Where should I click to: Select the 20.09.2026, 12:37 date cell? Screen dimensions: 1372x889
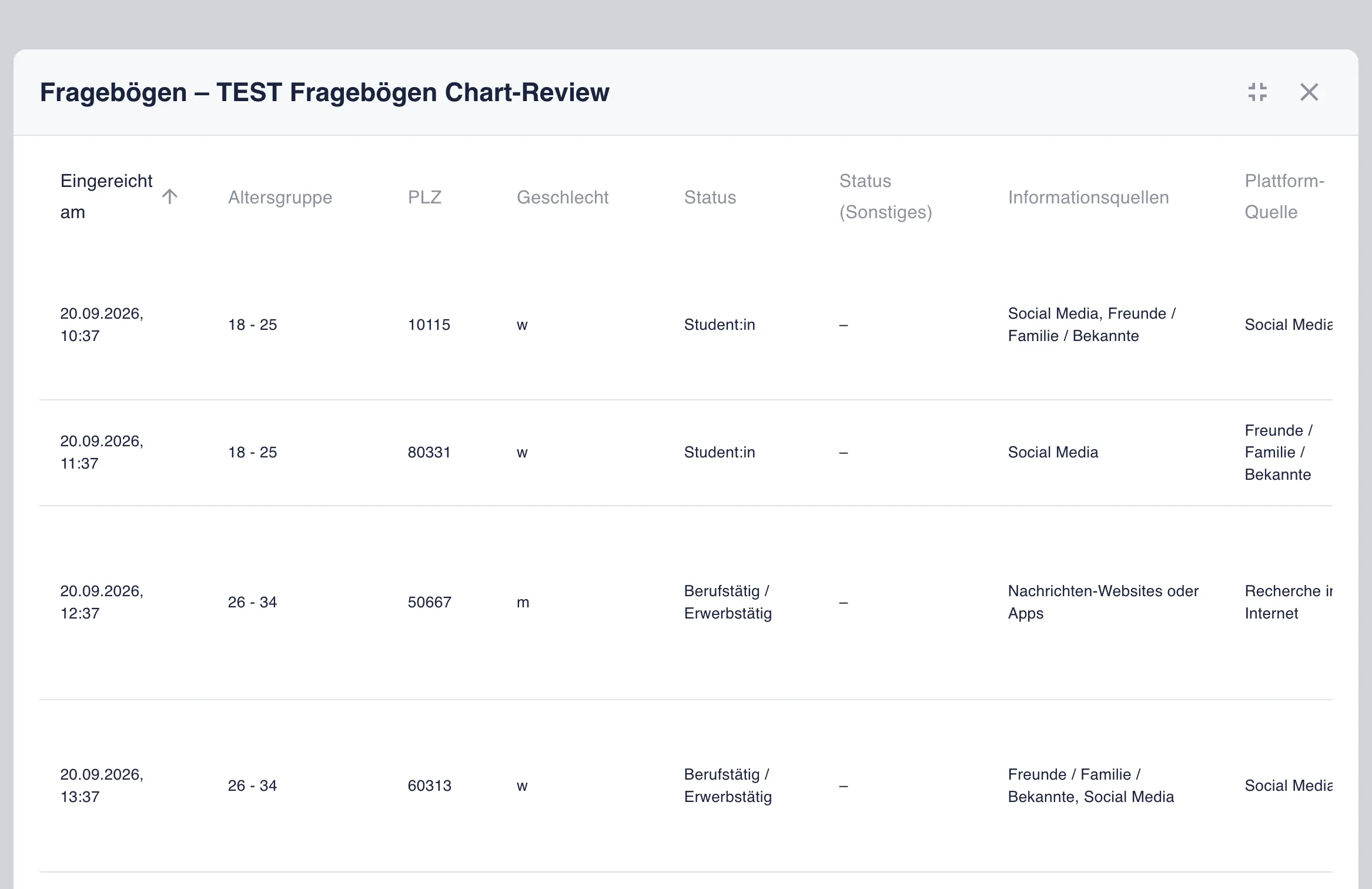102,602
